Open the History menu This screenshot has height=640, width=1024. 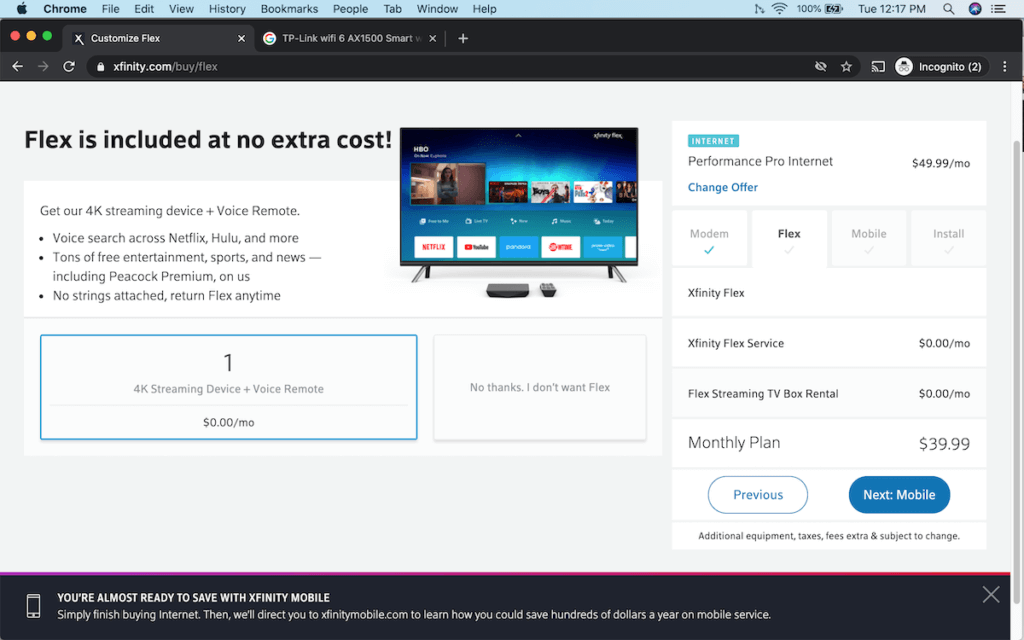(x=227, y=8)
